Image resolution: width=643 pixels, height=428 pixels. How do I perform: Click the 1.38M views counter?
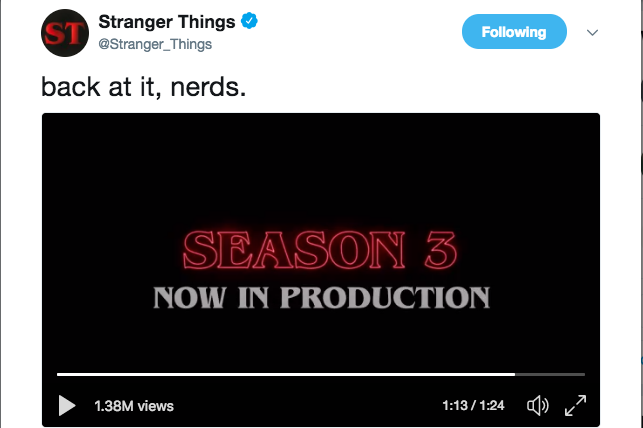pos(134,406)
